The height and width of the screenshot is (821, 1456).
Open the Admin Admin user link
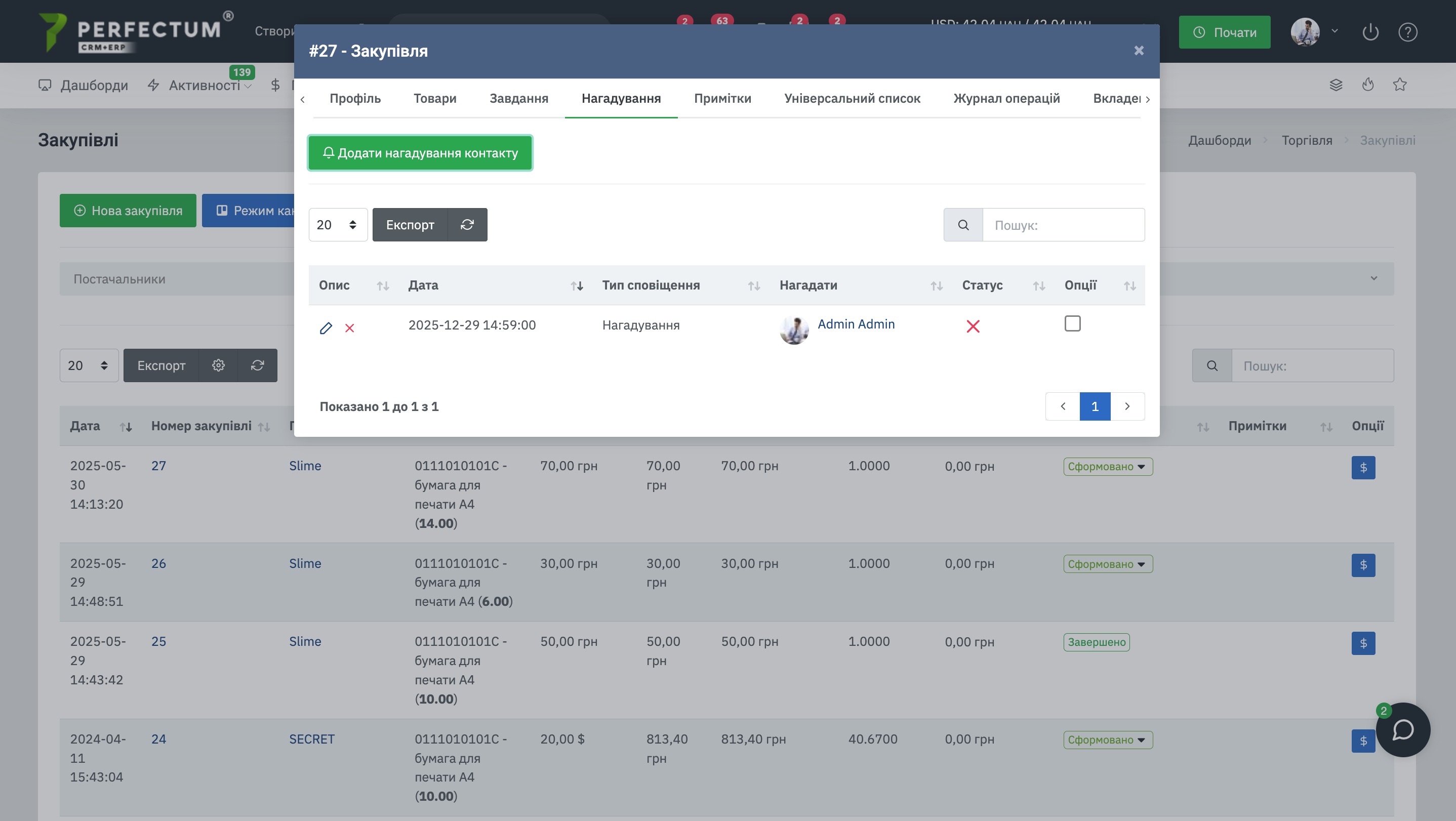coord(856,324)
